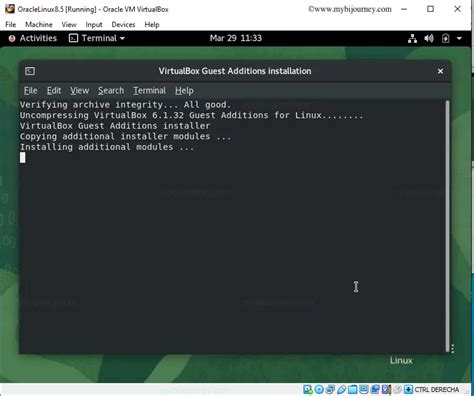Open the terminal Search menu
This screenshot has width=474, height=396.
(x=111, y=90)
